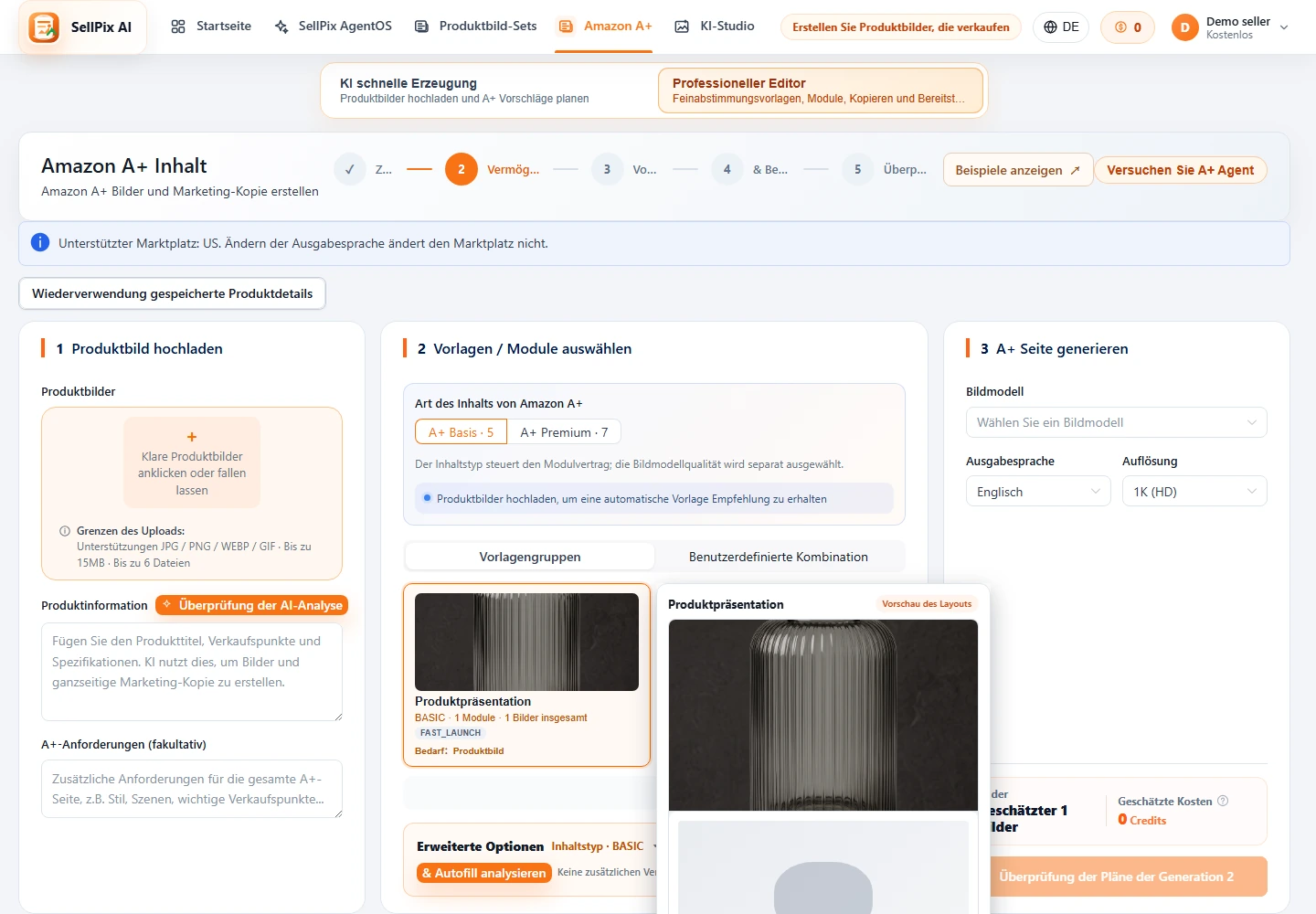
Task: Switch to Benutzerdefinierte Kombination tab
Action: (779, 557)
